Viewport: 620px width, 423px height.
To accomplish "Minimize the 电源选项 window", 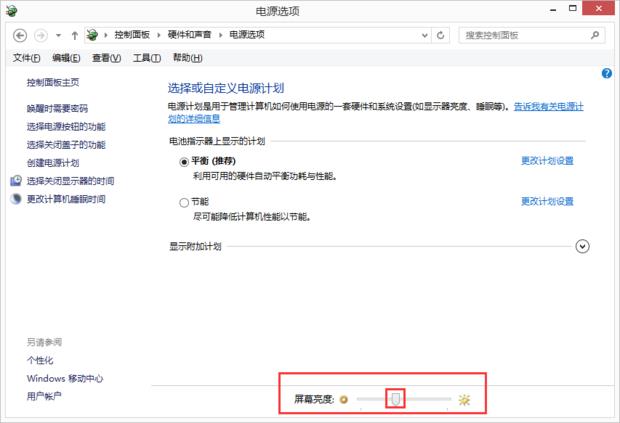I will click(553, 9).
